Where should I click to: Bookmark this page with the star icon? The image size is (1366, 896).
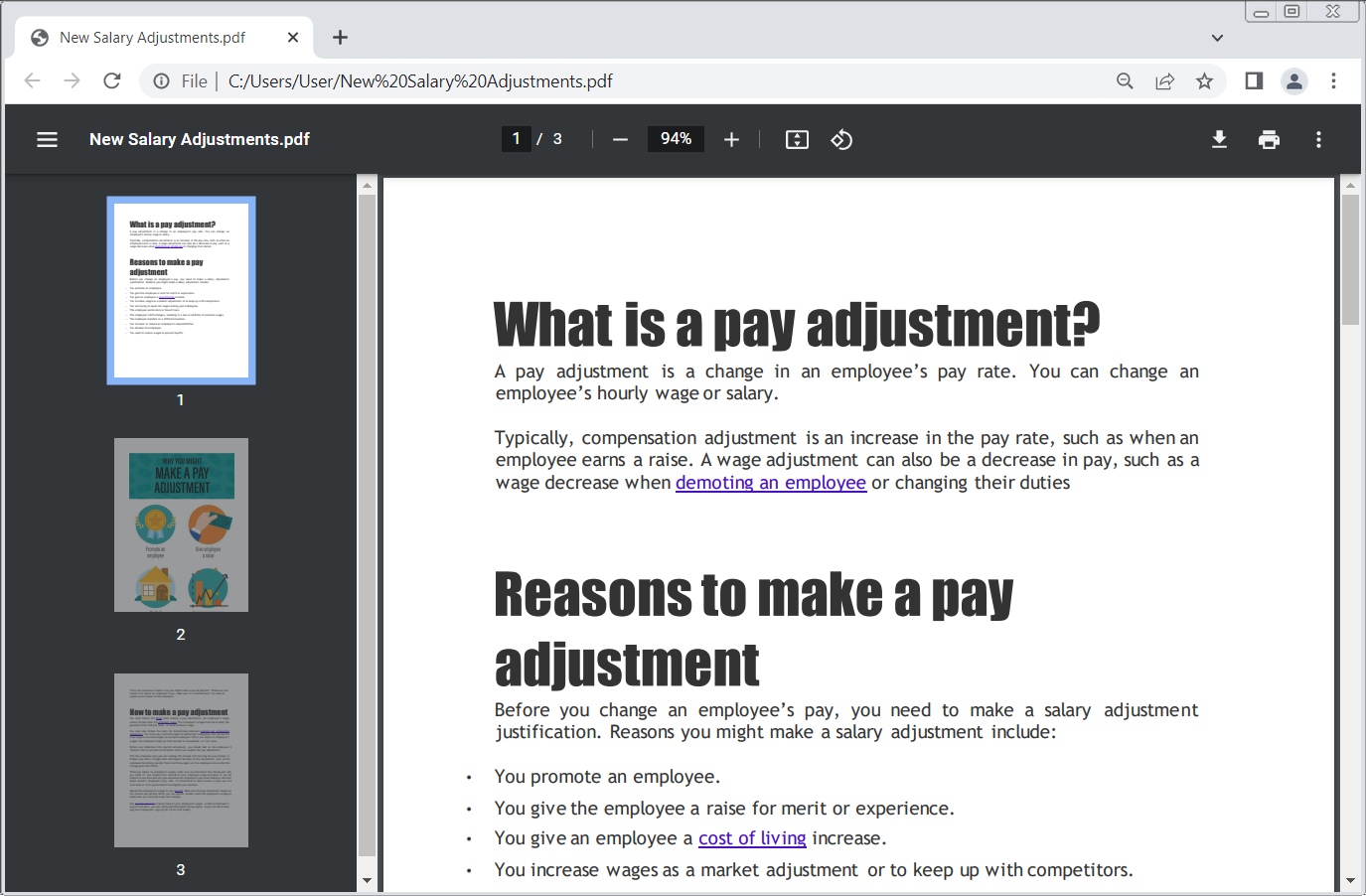click(1204, 80)
